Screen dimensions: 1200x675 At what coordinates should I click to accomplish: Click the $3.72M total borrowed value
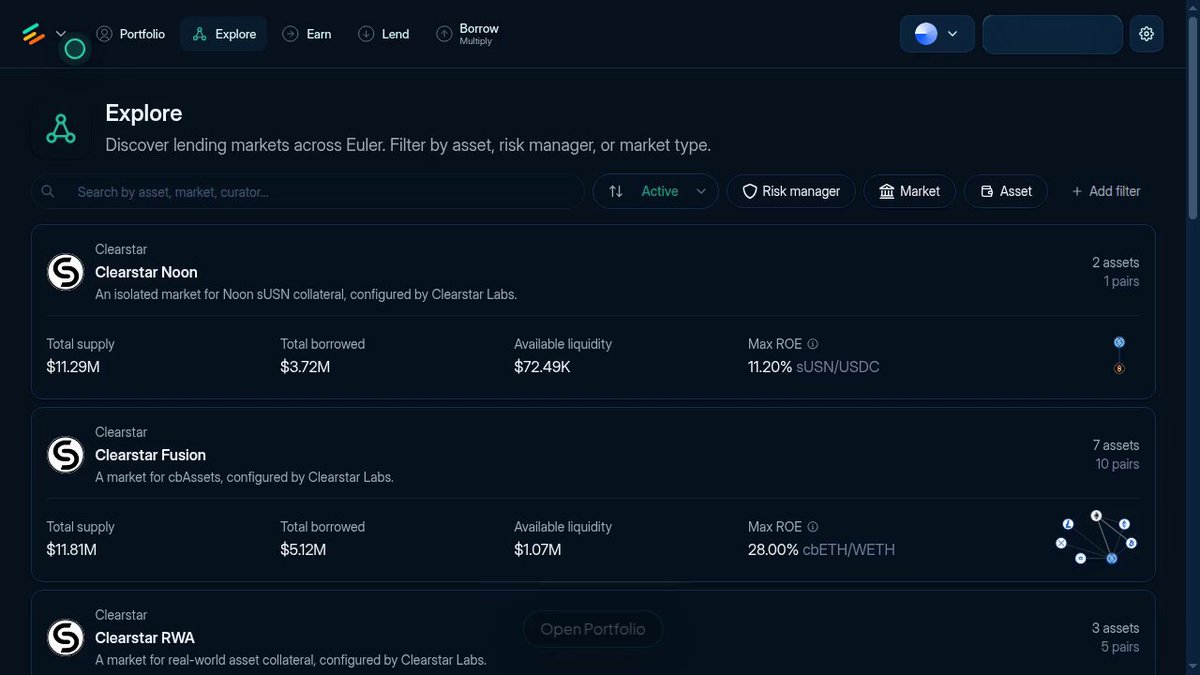tap(305, 367)
